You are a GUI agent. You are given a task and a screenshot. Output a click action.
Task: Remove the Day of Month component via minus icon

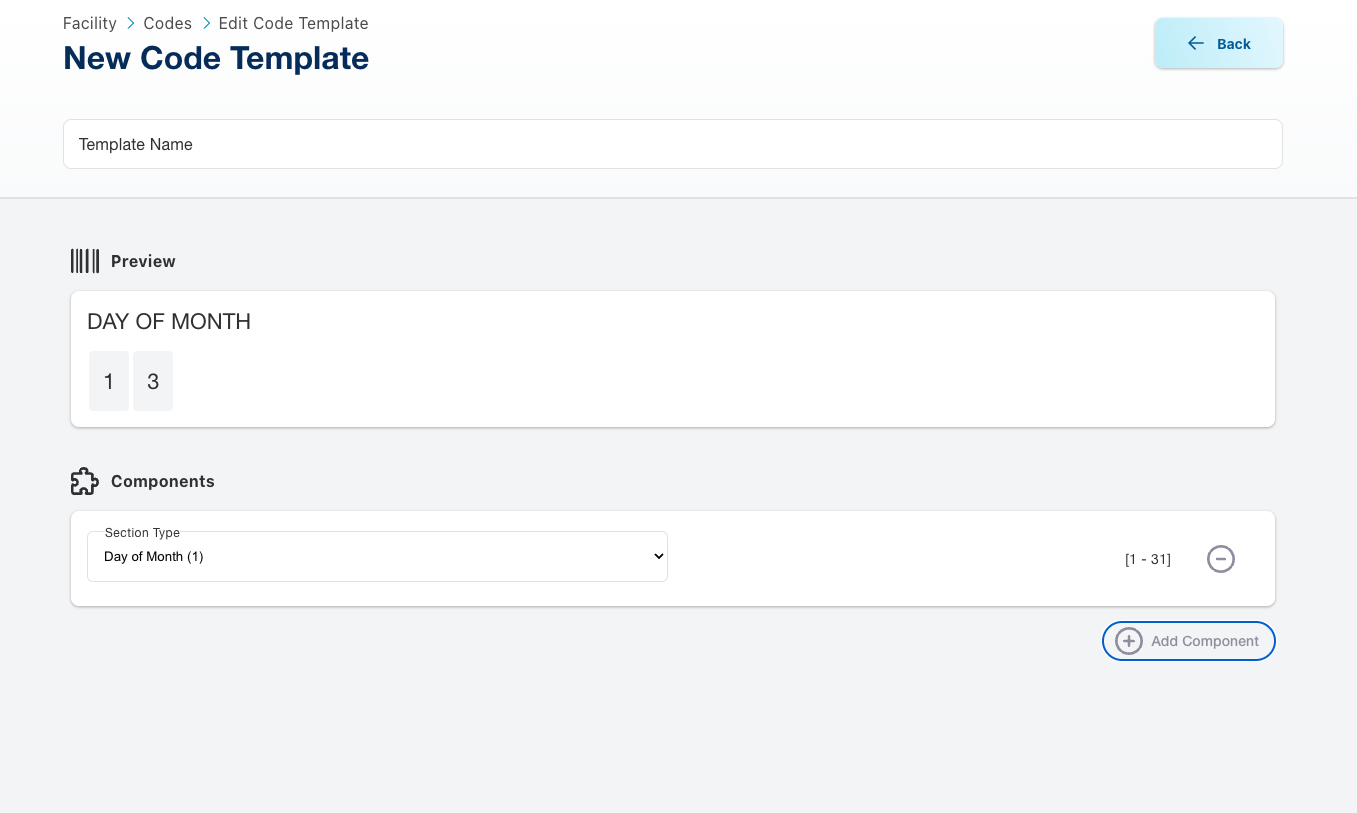[1221, 559]
